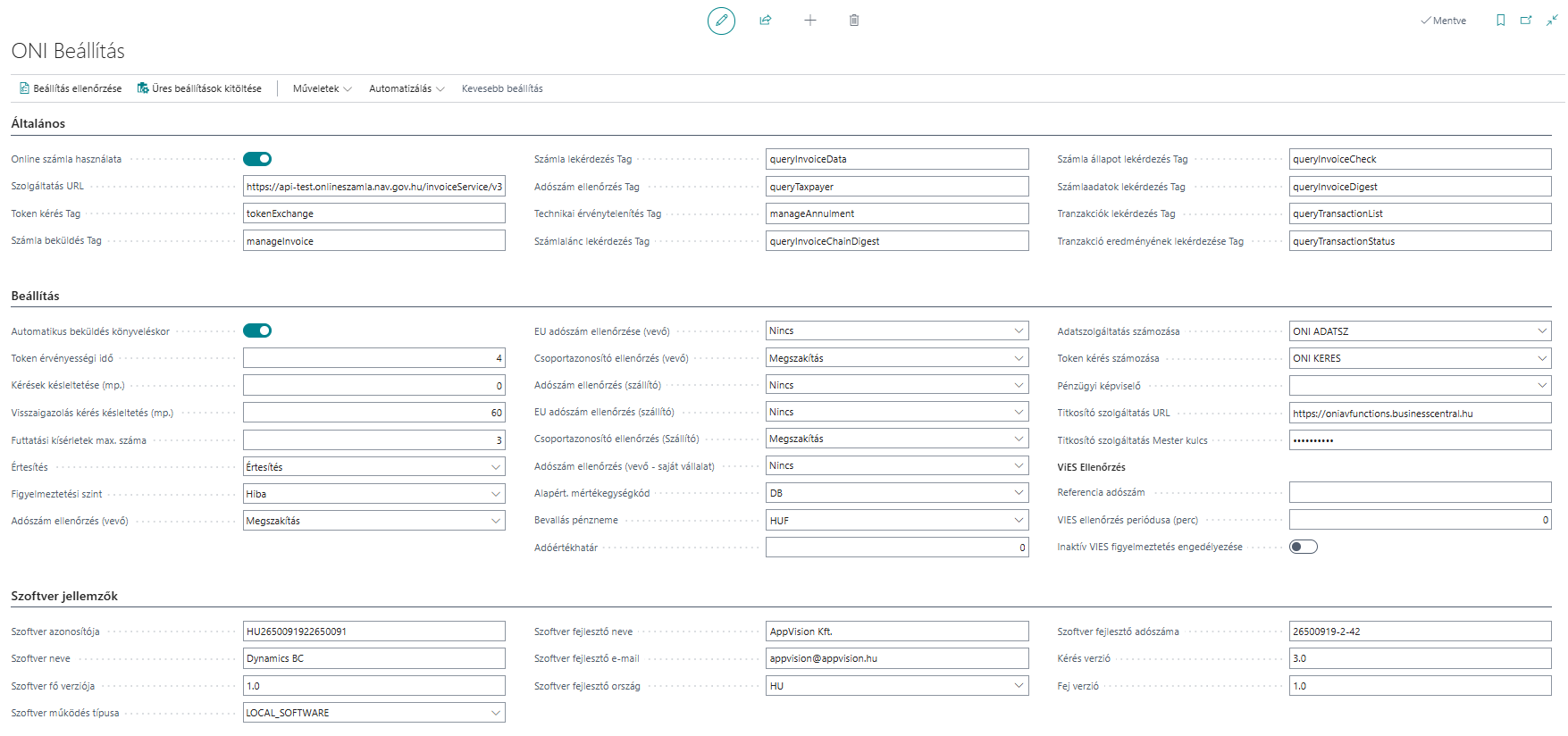Click Beállítás ellenőrzése action
This screenshot has height=736, width=1568.
click(x=71, y=88)
